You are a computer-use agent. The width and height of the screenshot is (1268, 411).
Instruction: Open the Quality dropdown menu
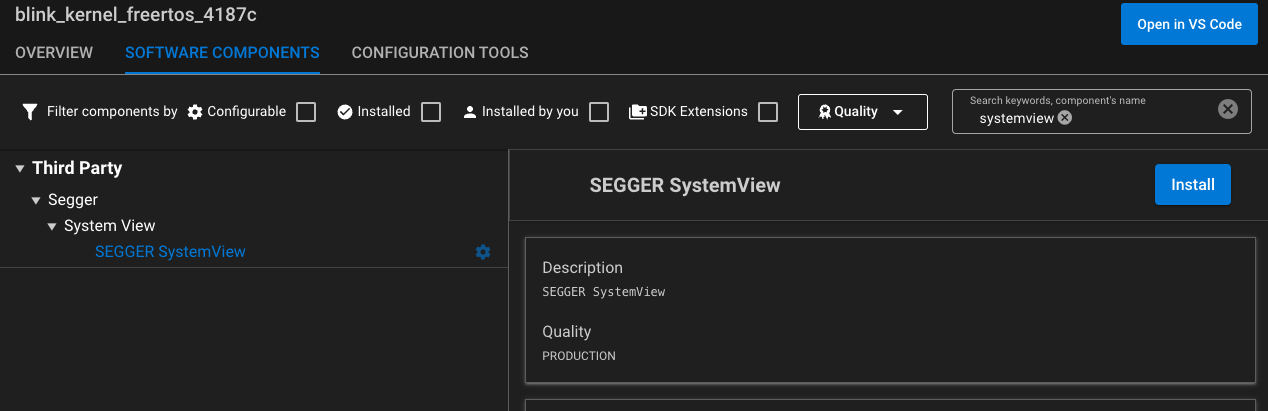(x=863, y=112)
